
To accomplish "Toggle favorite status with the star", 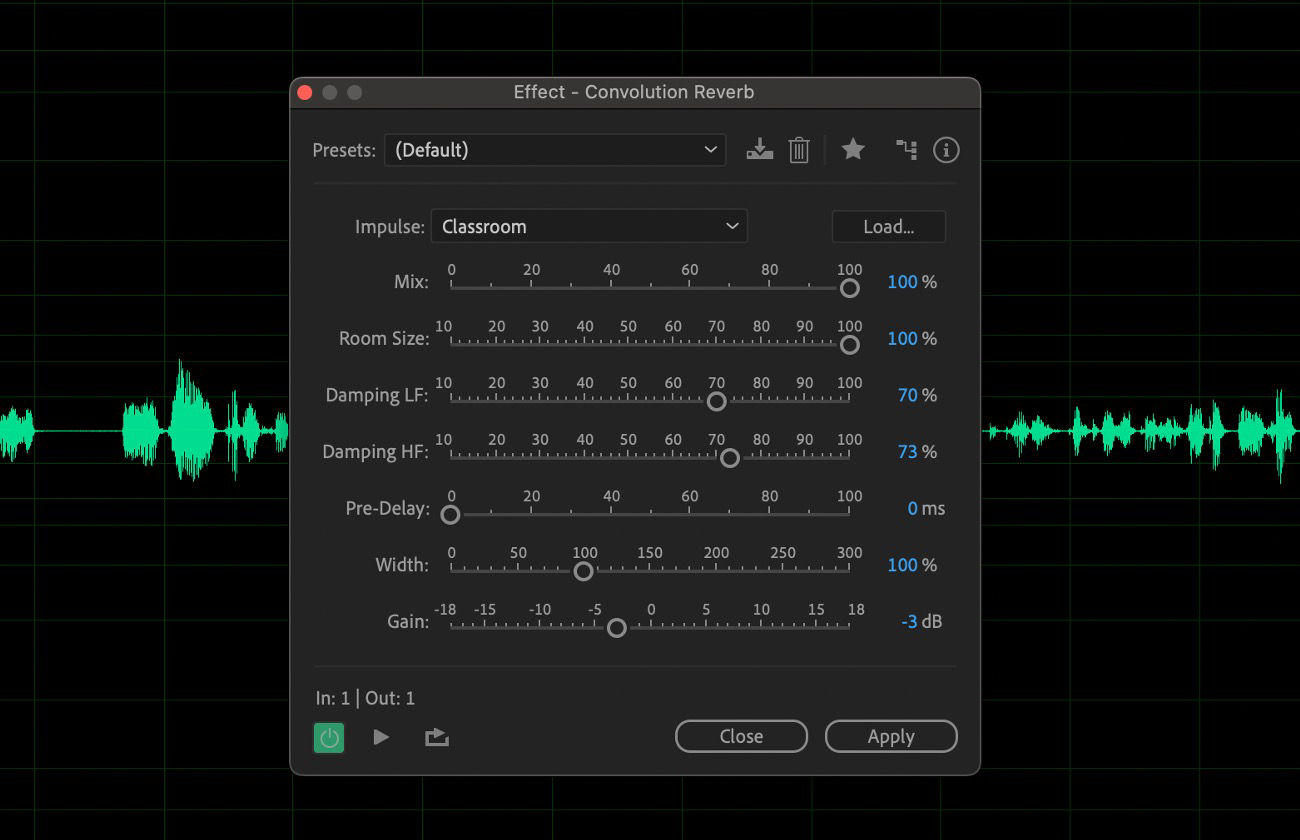I will click(x=853, y=149).
